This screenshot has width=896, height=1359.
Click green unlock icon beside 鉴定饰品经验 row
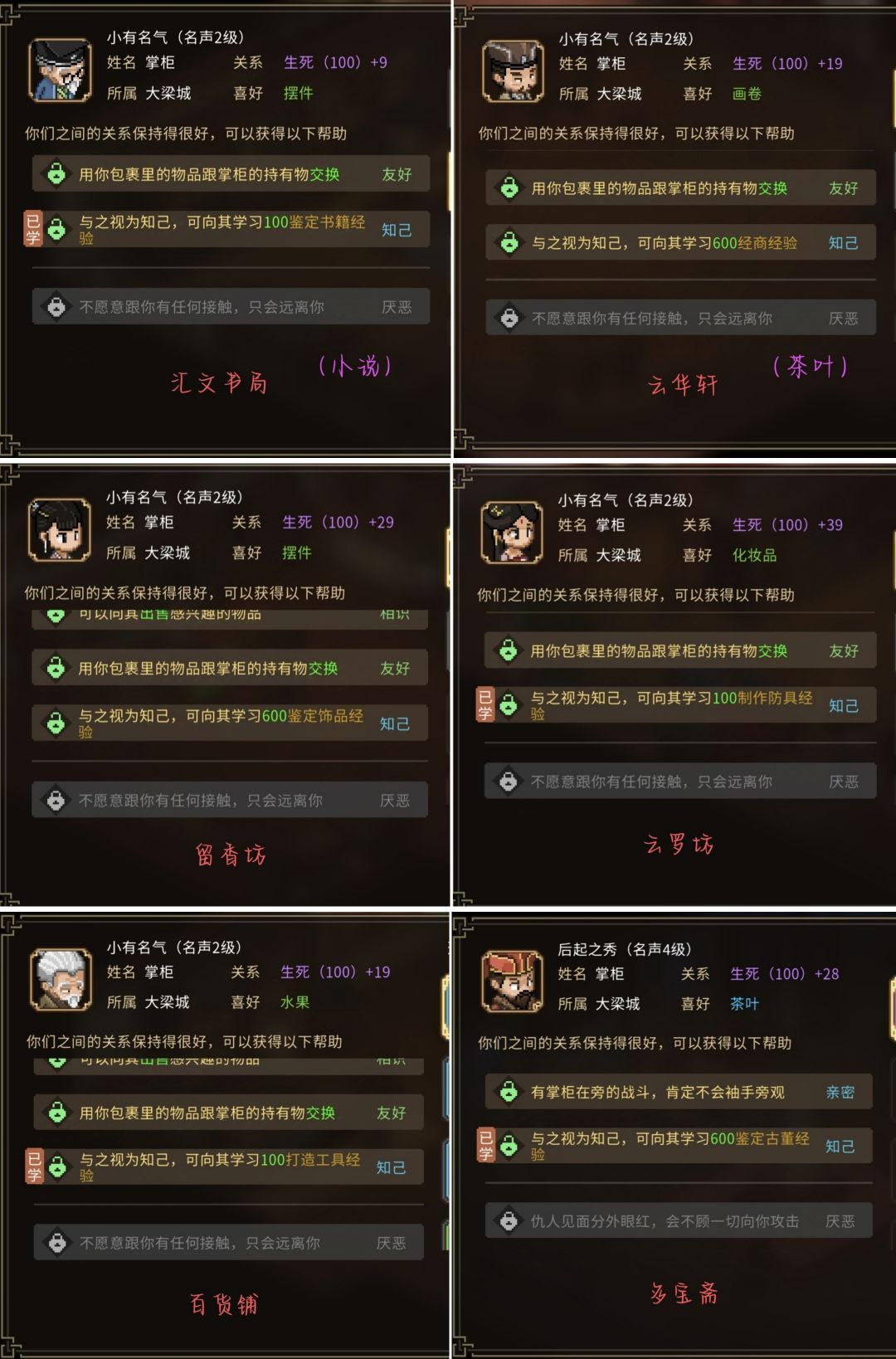point(56,723)
